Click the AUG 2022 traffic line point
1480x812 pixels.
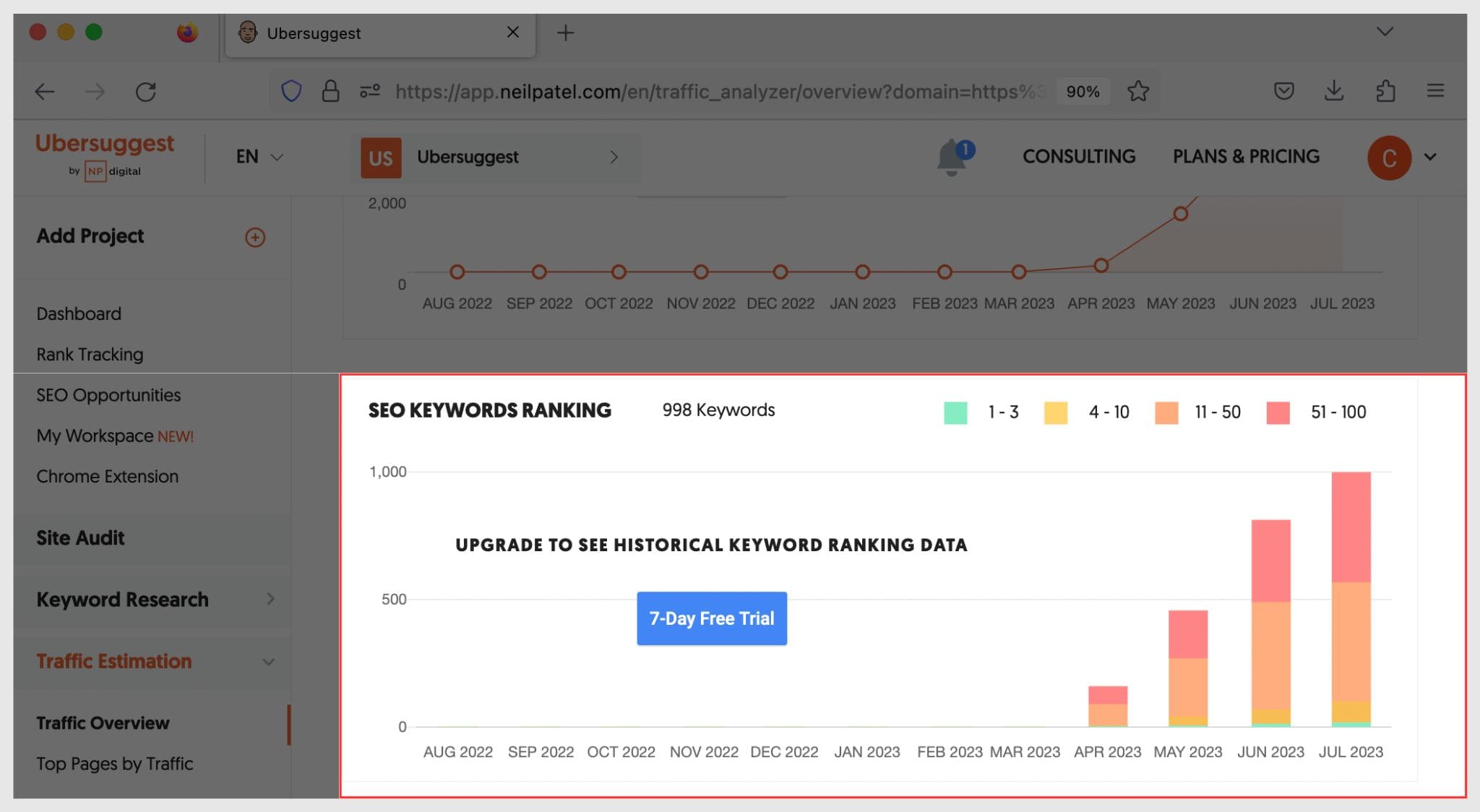[457, 272]
